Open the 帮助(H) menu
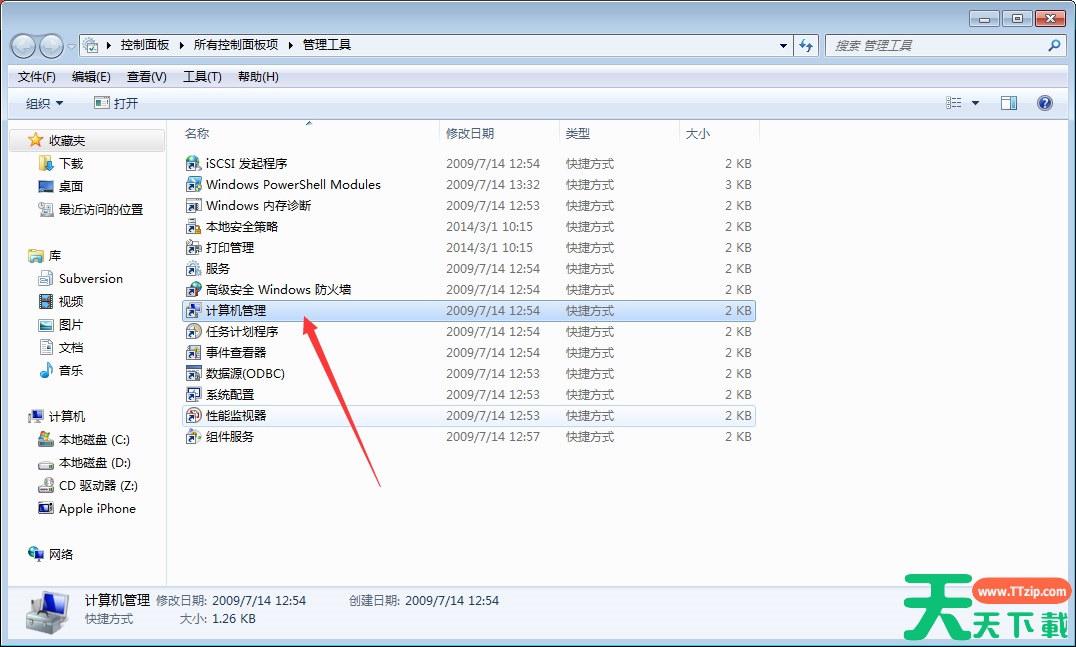The width and height of the screenshot is (1076, 647). (x=258, y=77)
